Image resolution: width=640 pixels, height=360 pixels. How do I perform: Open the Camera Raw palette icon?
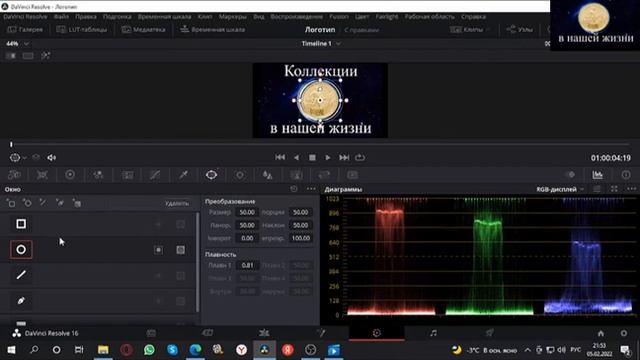point(14,175)
